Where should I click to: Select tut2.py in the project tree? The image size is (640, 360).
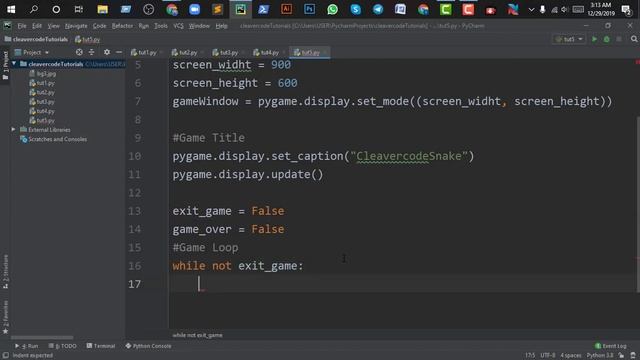(x=45, y=92)
